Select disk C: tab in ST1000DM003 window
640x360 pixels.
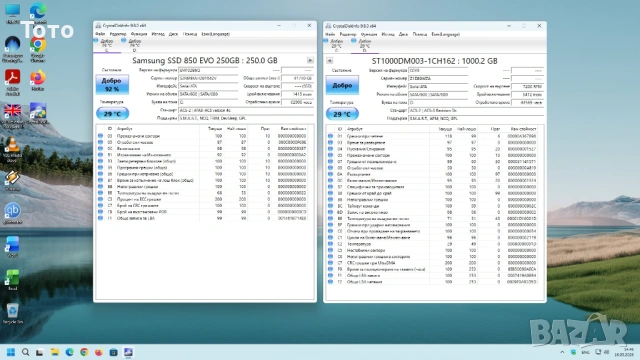coord(336,45)
